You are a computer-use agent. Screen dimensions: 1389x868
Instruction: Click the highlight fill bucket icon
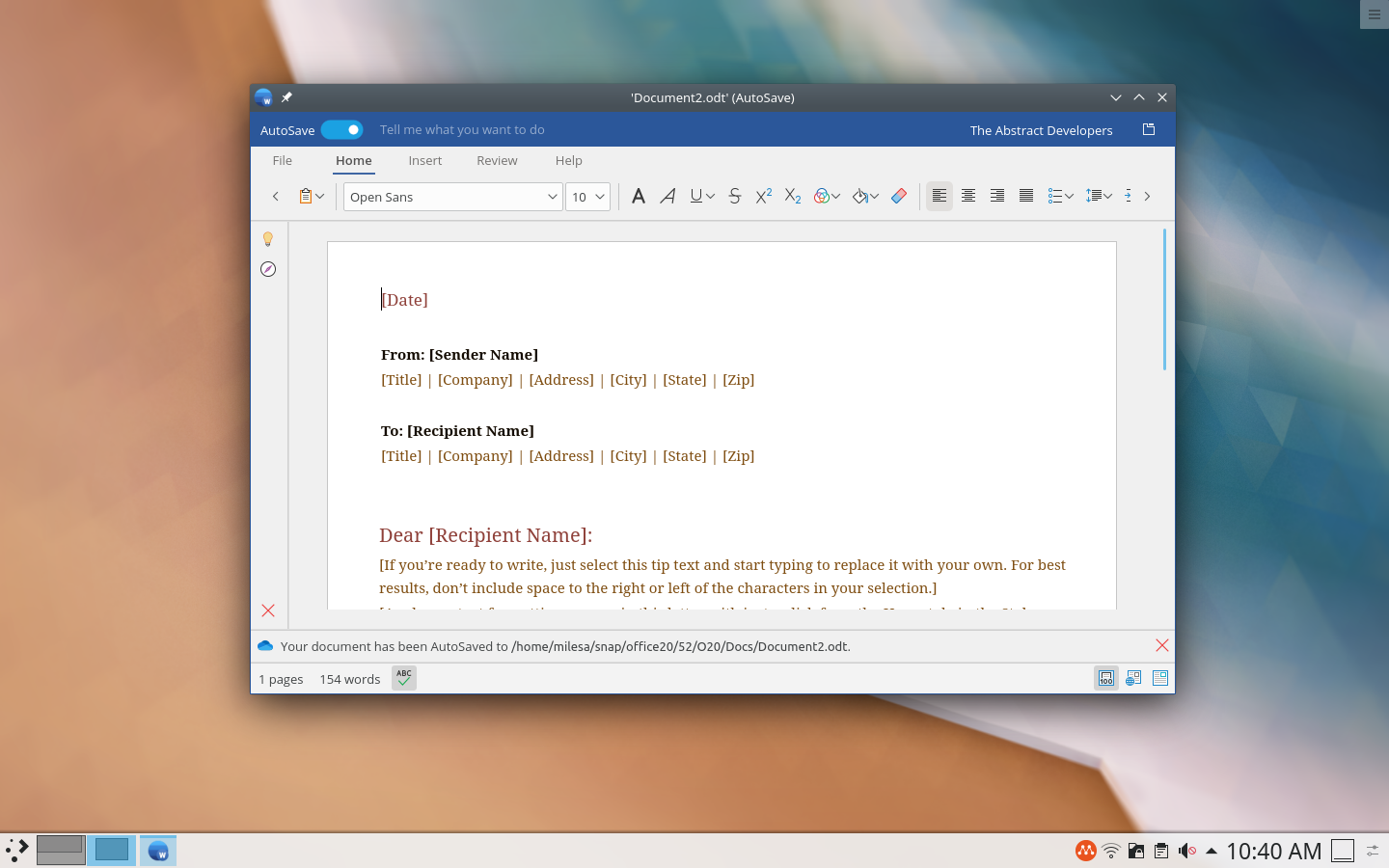tap(860, 196)
